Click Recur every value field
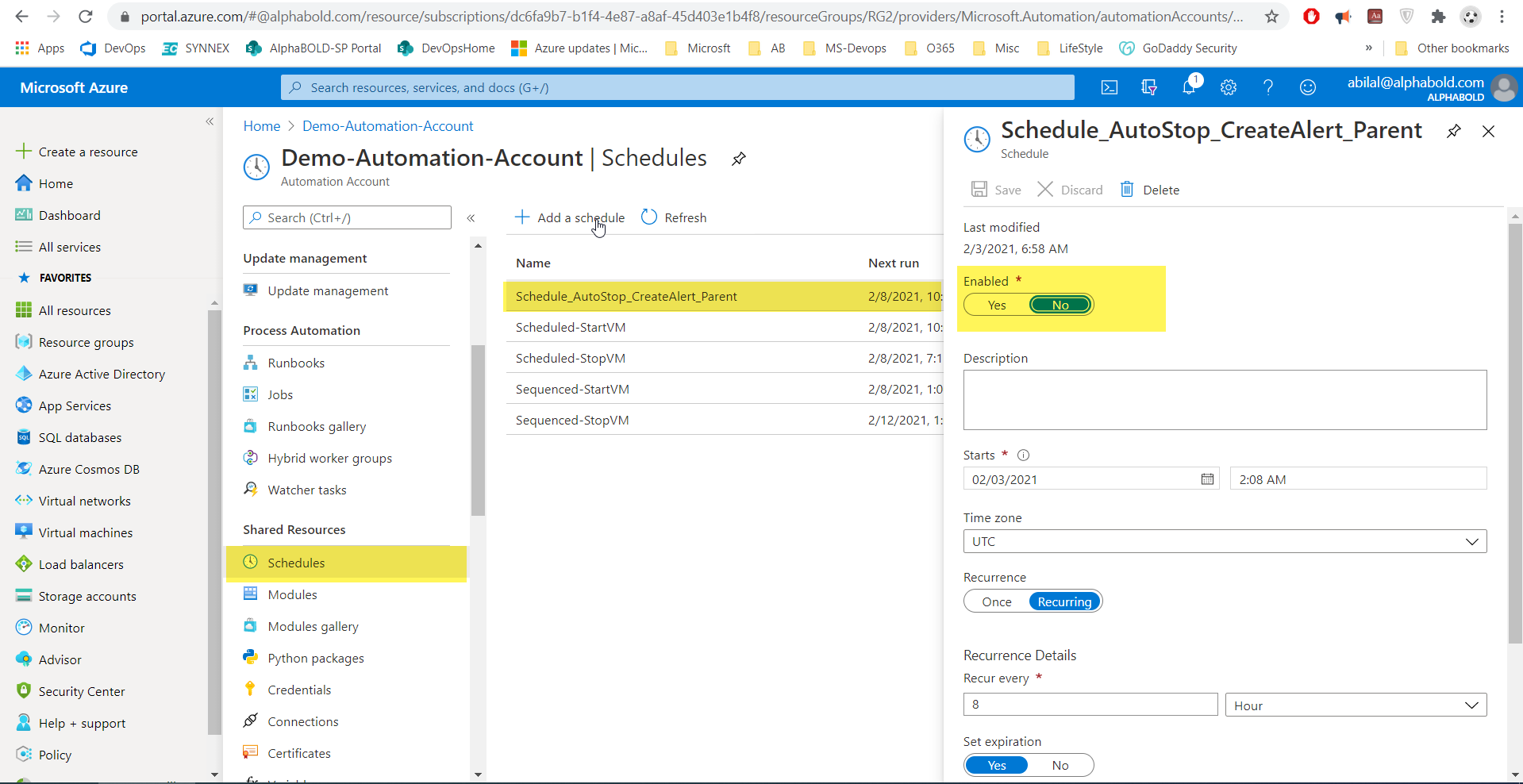The image size is (1523, 784). pyautogui.click(x=1090, y=704)
